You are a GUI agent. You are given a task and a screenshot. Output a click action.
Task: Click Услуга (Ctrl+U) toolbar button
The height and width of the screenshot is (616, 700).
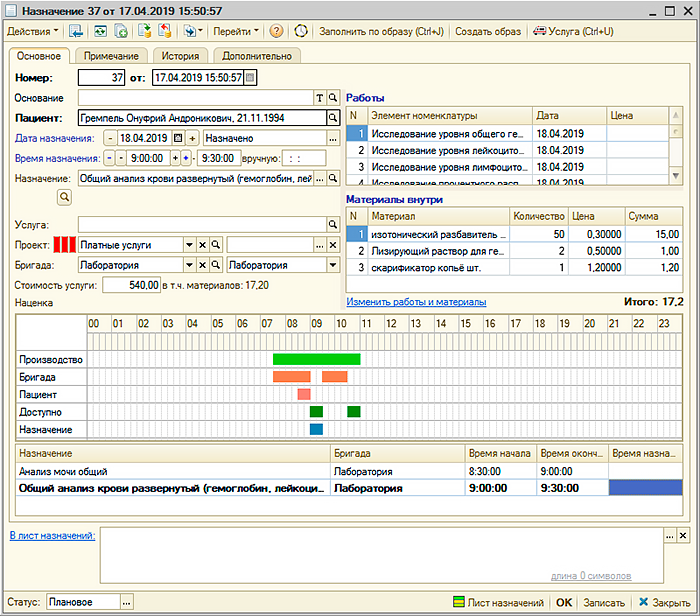tap(574, 31)
